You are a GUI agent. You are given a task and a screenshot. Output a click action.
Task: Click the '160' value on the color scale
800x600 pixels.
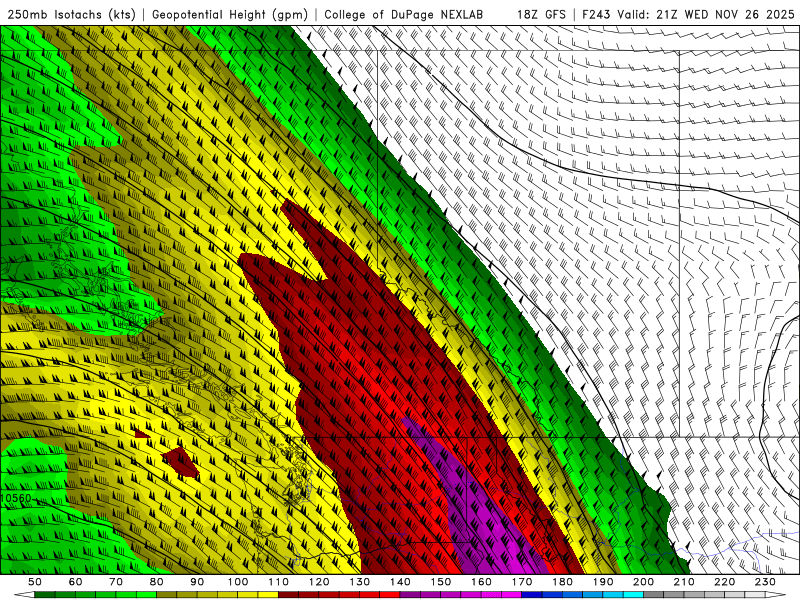tap(481, 582)
